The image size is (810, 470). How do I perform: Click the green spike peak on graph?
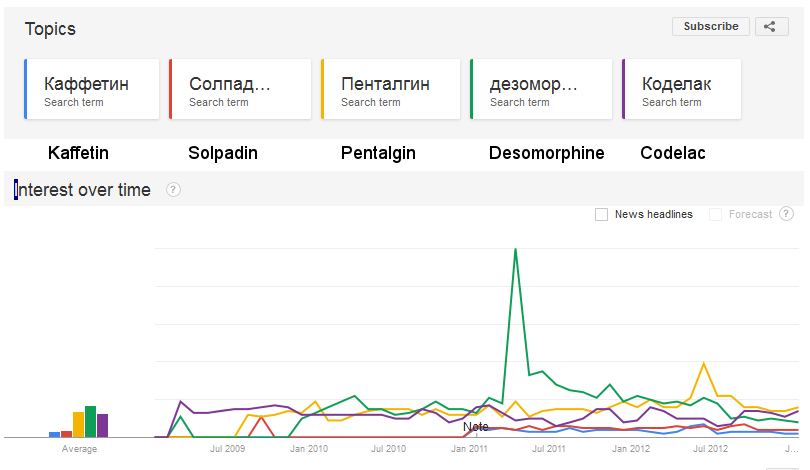(x=515, y=249)
